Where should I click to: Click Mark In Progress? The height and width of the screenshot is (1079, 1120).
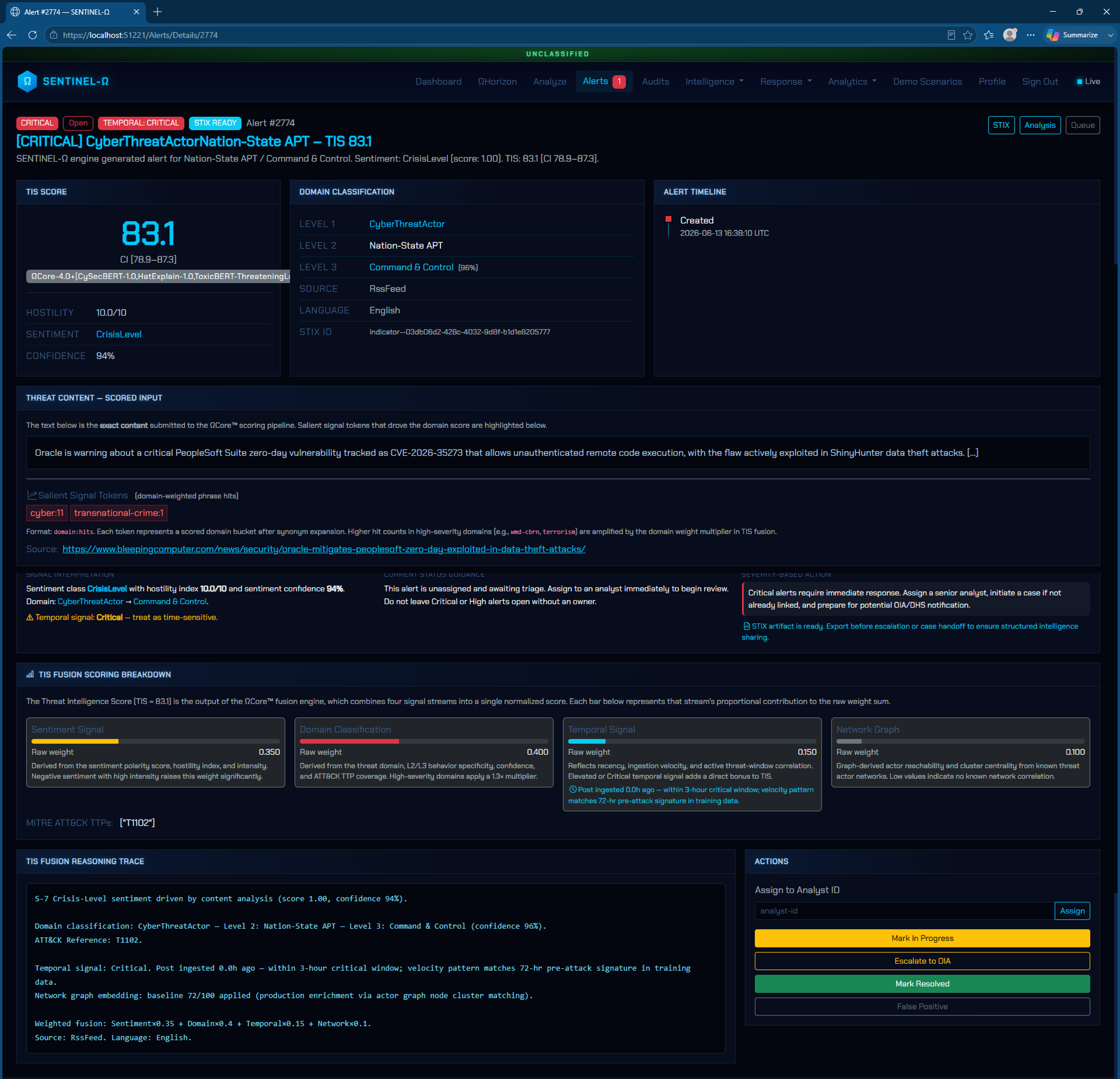point(922,938)
